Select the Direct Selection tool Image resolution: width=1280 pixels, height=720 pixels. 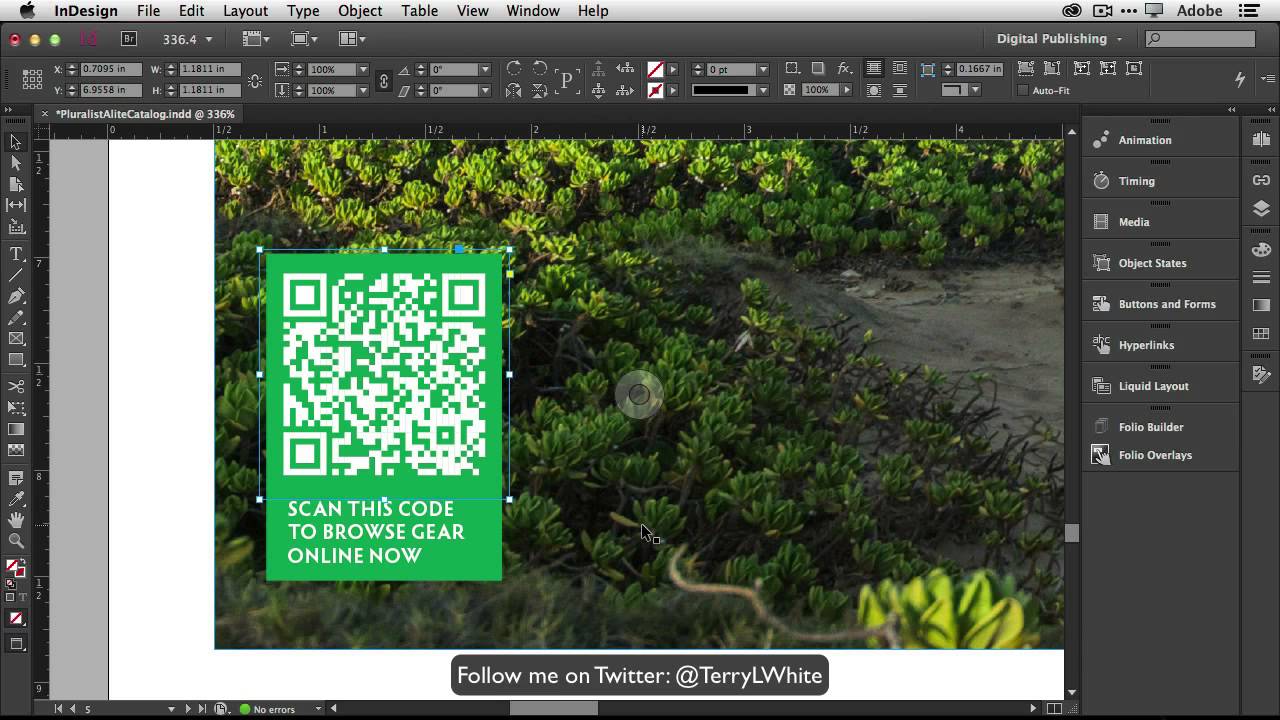coord(16,163)
